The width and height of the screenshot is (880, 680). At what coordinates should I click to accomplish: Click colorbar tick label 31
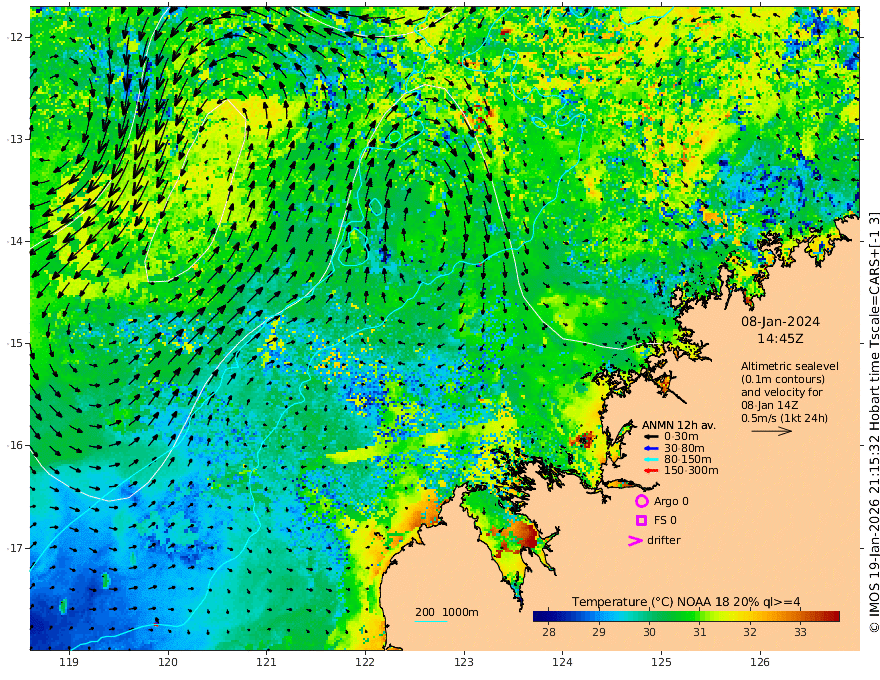(699, 632)
